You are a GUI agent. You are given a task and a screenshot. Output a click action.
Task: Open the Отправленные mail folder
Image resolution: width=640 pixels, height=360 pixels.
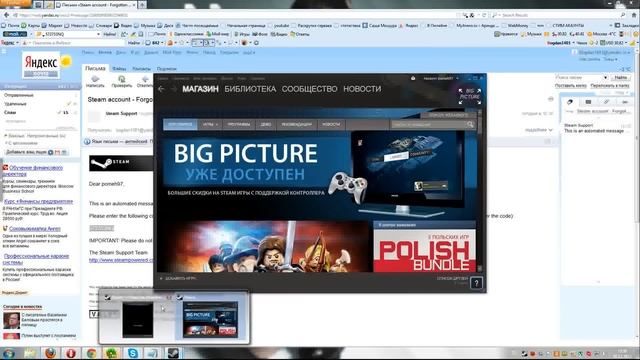tap(19, 95)
